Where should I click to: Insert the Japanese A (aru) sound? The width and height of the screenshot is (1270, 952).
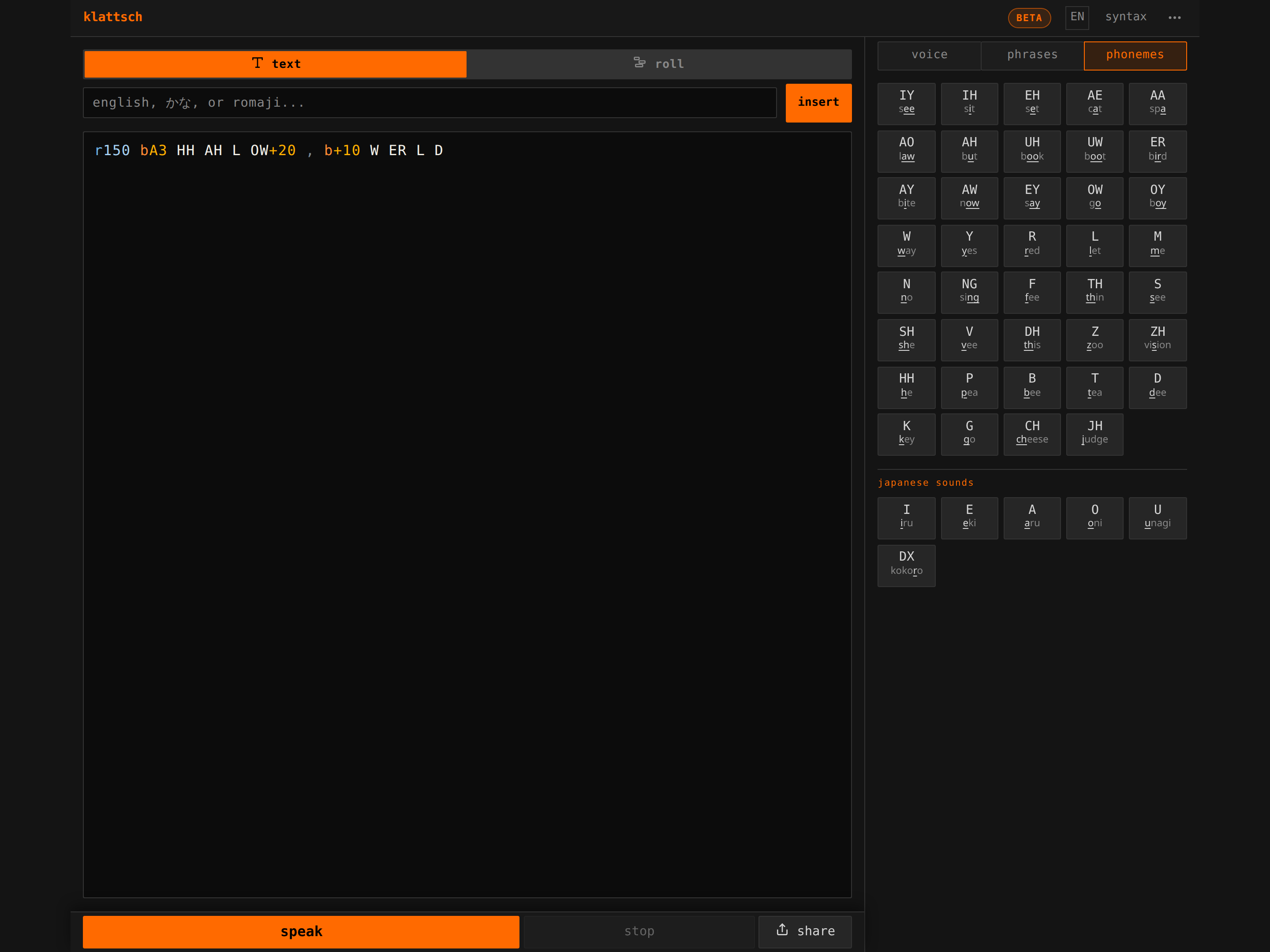click(1032, 518)
